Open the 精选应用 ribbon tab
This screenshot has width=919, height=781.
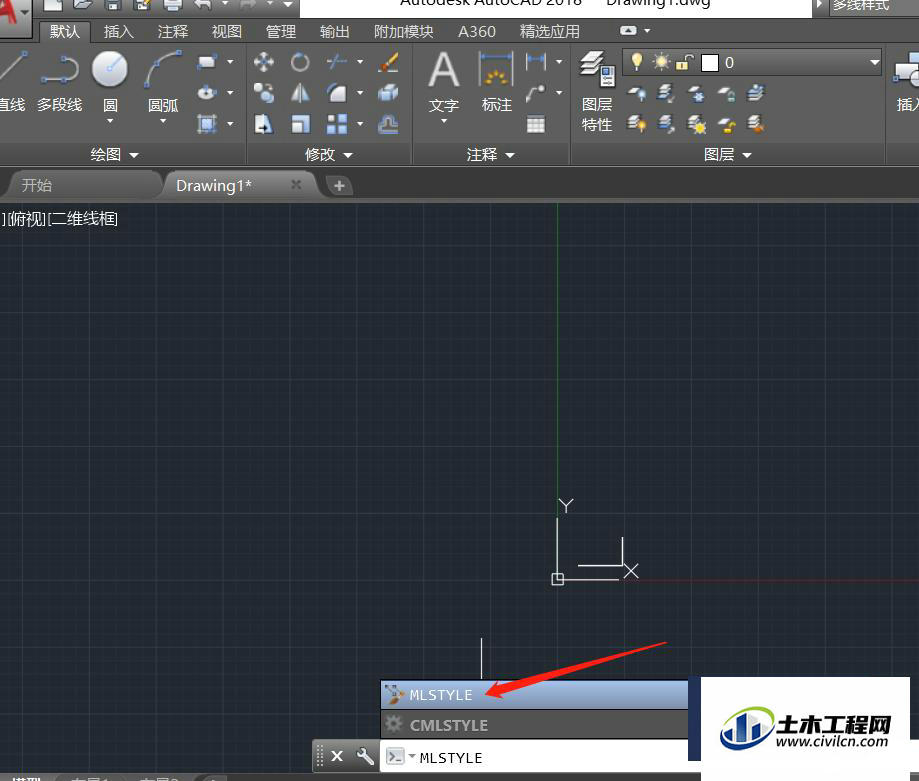(x=549, y=32)
